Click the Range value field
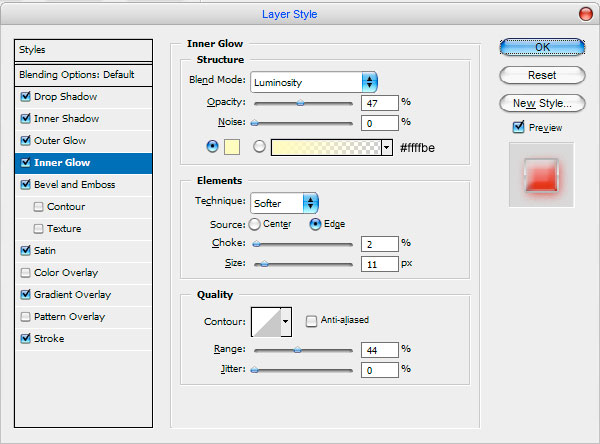Screen dimensions: 600x444 coord(380,350)
